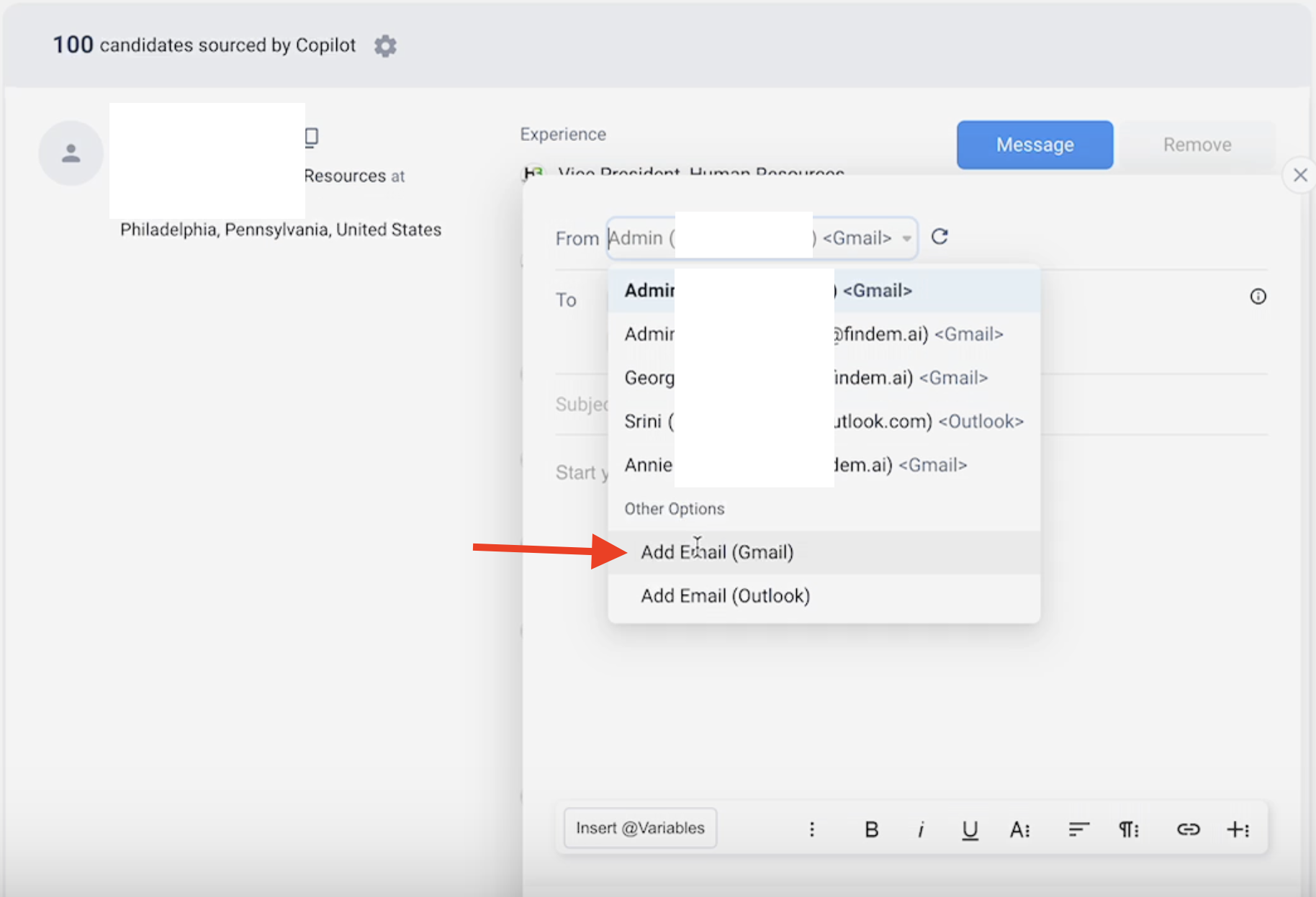
Task: Click the Insert @Variables button
Action: click(640, 828)
